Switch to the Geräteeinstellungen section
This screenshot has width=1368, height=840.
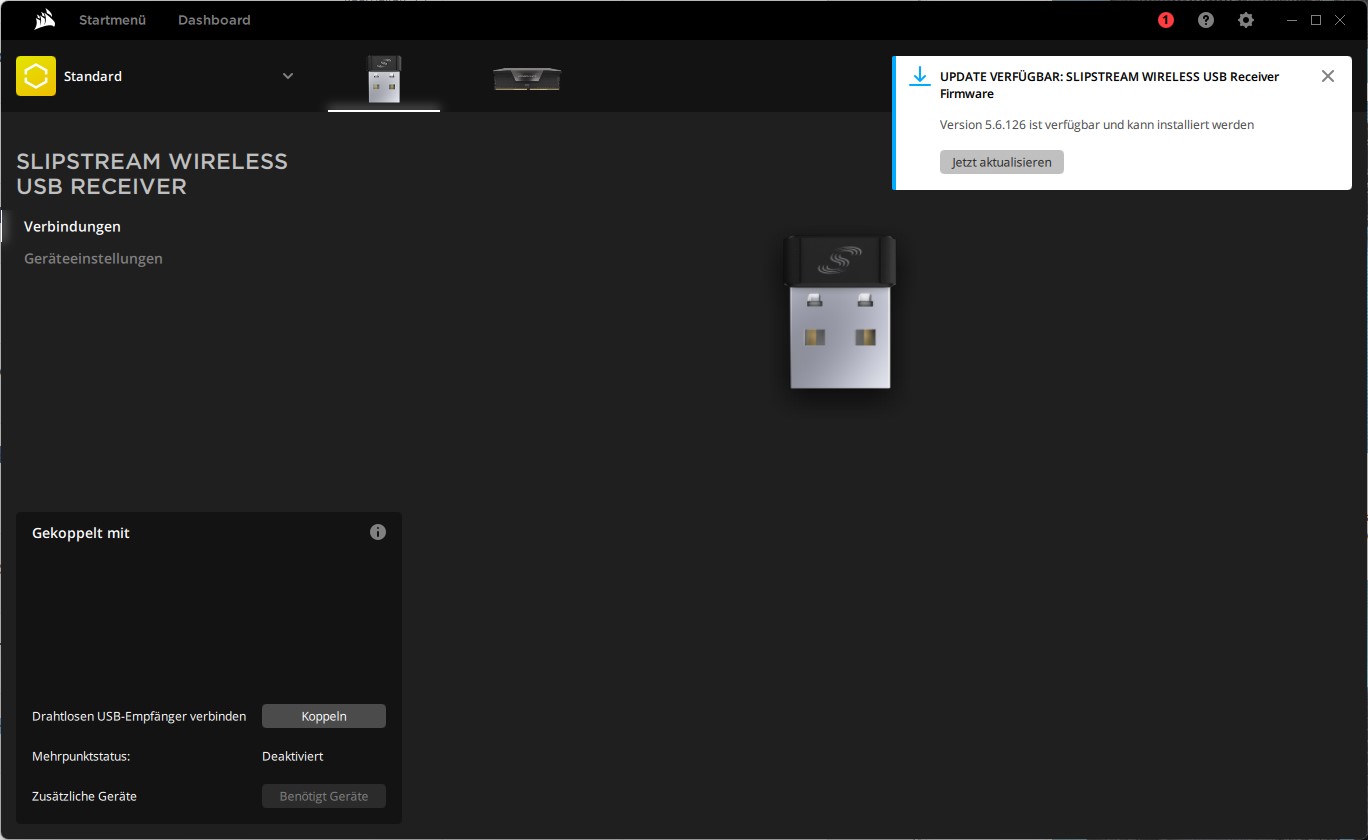(x=93, y=258)
